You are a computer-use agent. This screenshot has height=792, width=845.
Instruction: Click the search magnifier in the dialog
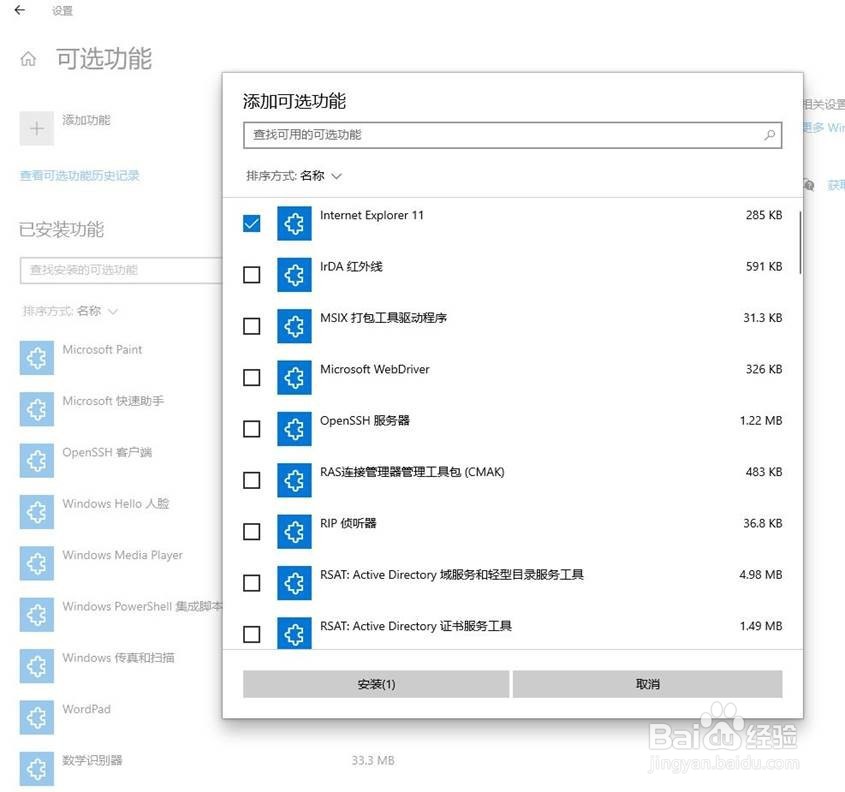[770, 135]
